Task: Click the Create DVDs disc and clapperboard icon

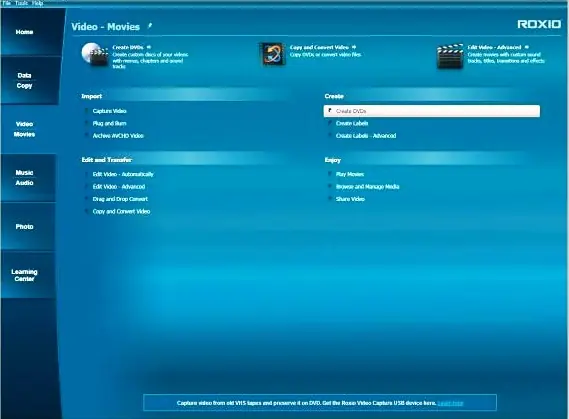Action: [x=95, y=54]
